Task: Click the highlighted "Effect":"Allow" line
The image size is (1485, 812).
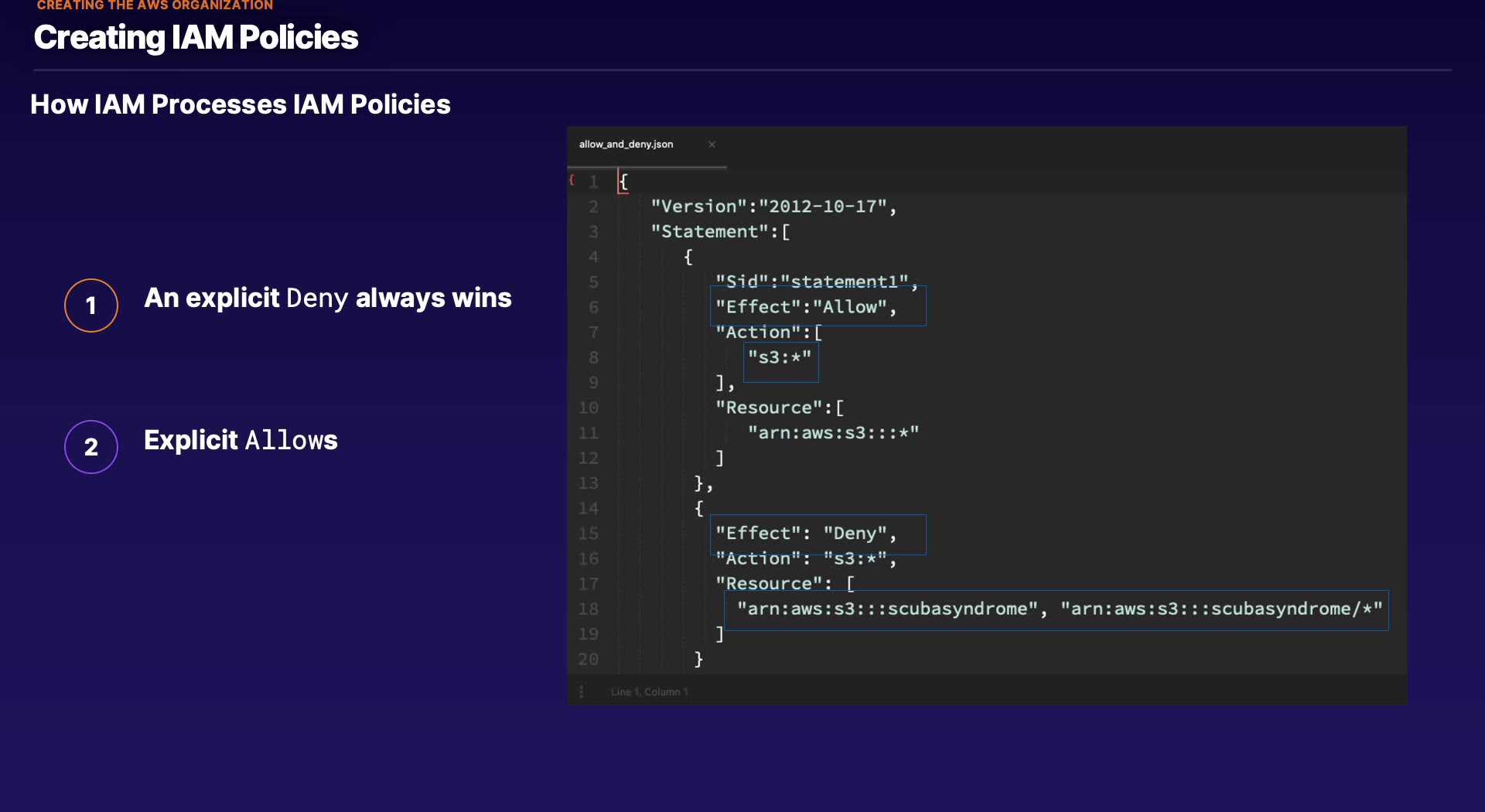Action: pos(806,307)
